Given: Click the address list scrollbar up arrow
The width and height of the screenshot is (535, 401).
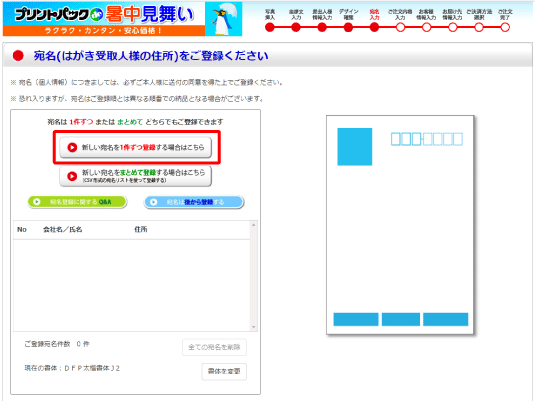Looking at the screenshot, I should point(254,225).
